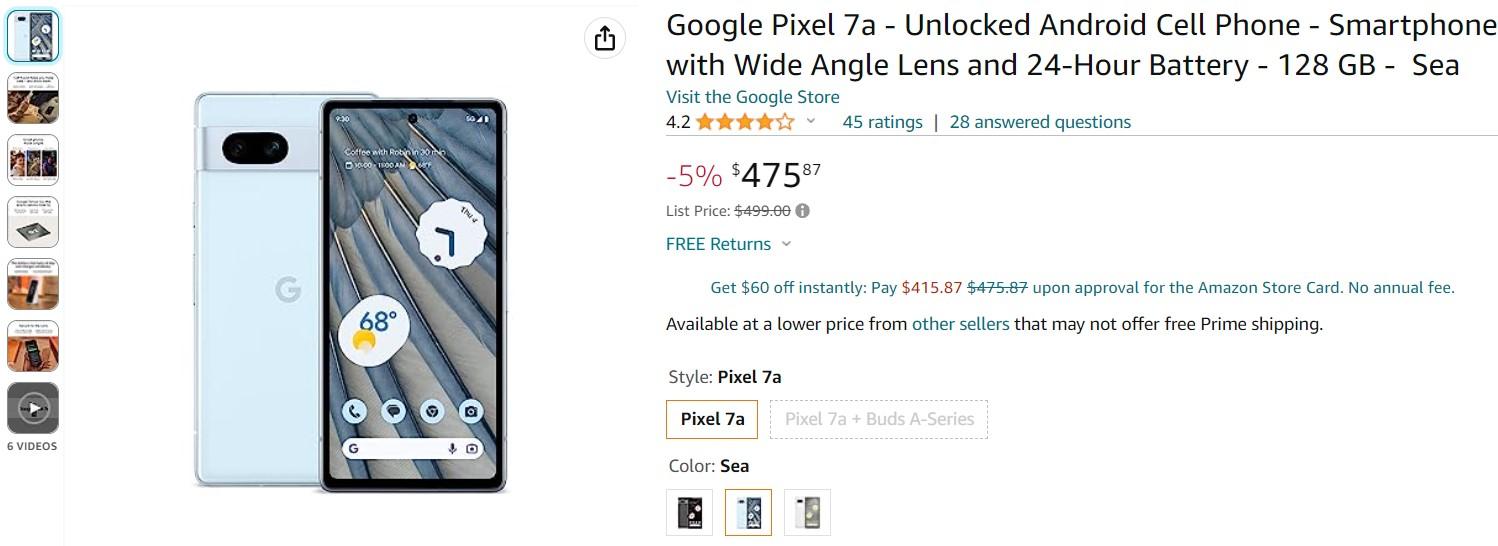The image size is (1498, 546).
Task: Select the first product image thumbnail
Action: (33, 37)
